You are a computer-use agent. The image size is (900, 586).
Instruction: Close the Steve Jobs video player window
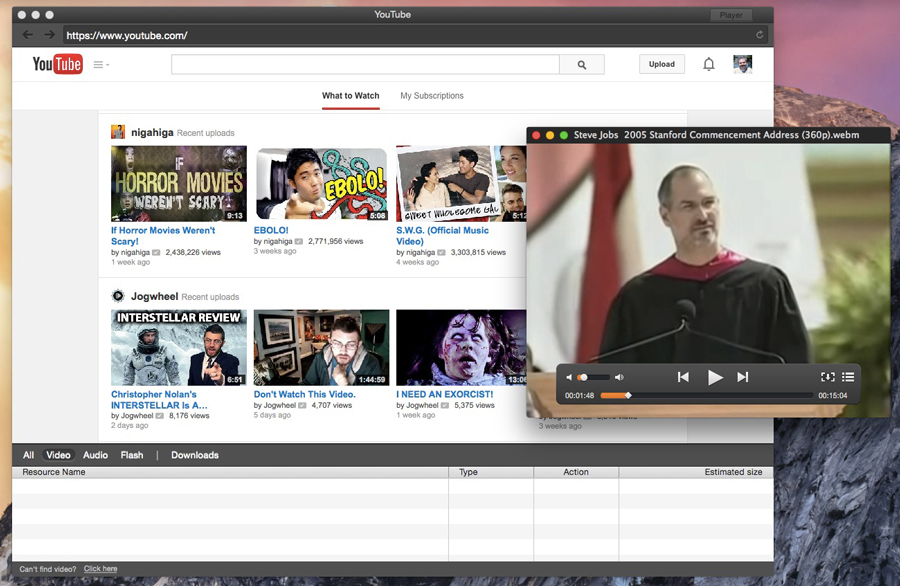point(536,135)
